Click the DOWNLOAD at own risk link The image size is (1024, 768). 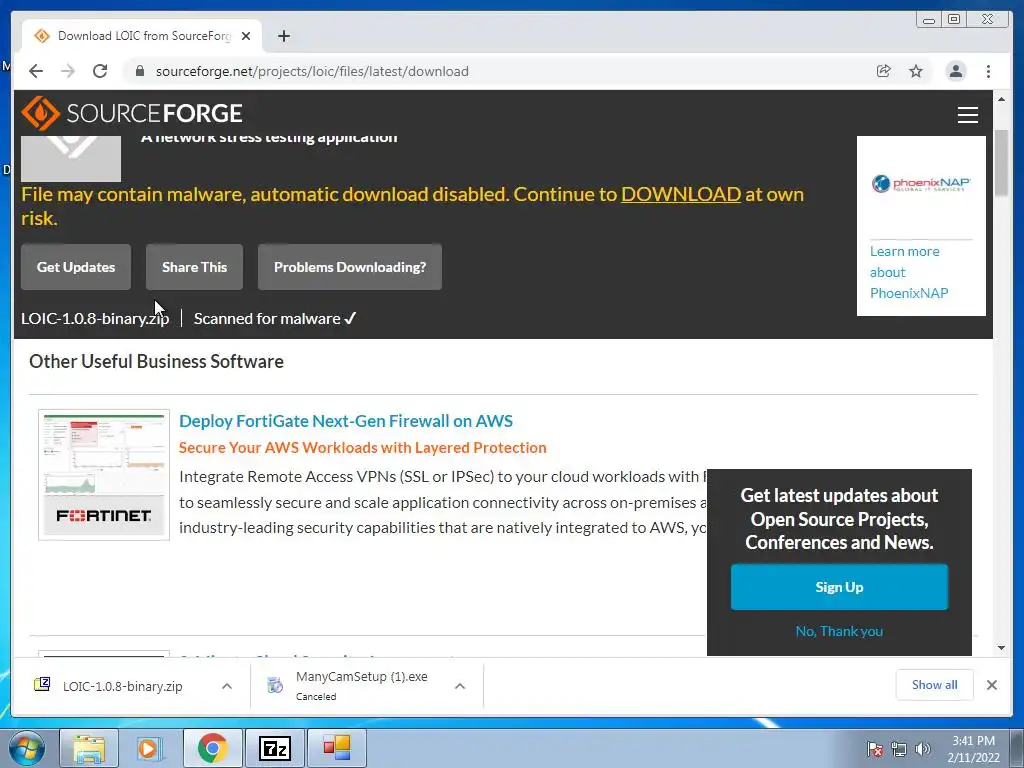(680, 194)
